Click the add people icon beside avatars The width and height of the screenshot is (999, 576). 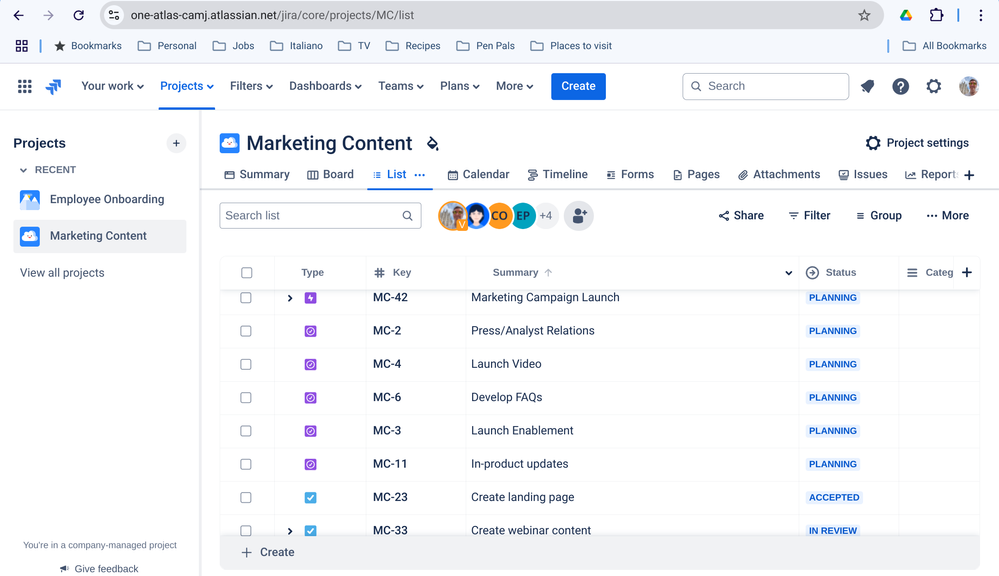pyautogui.click(x=579, y=216)
